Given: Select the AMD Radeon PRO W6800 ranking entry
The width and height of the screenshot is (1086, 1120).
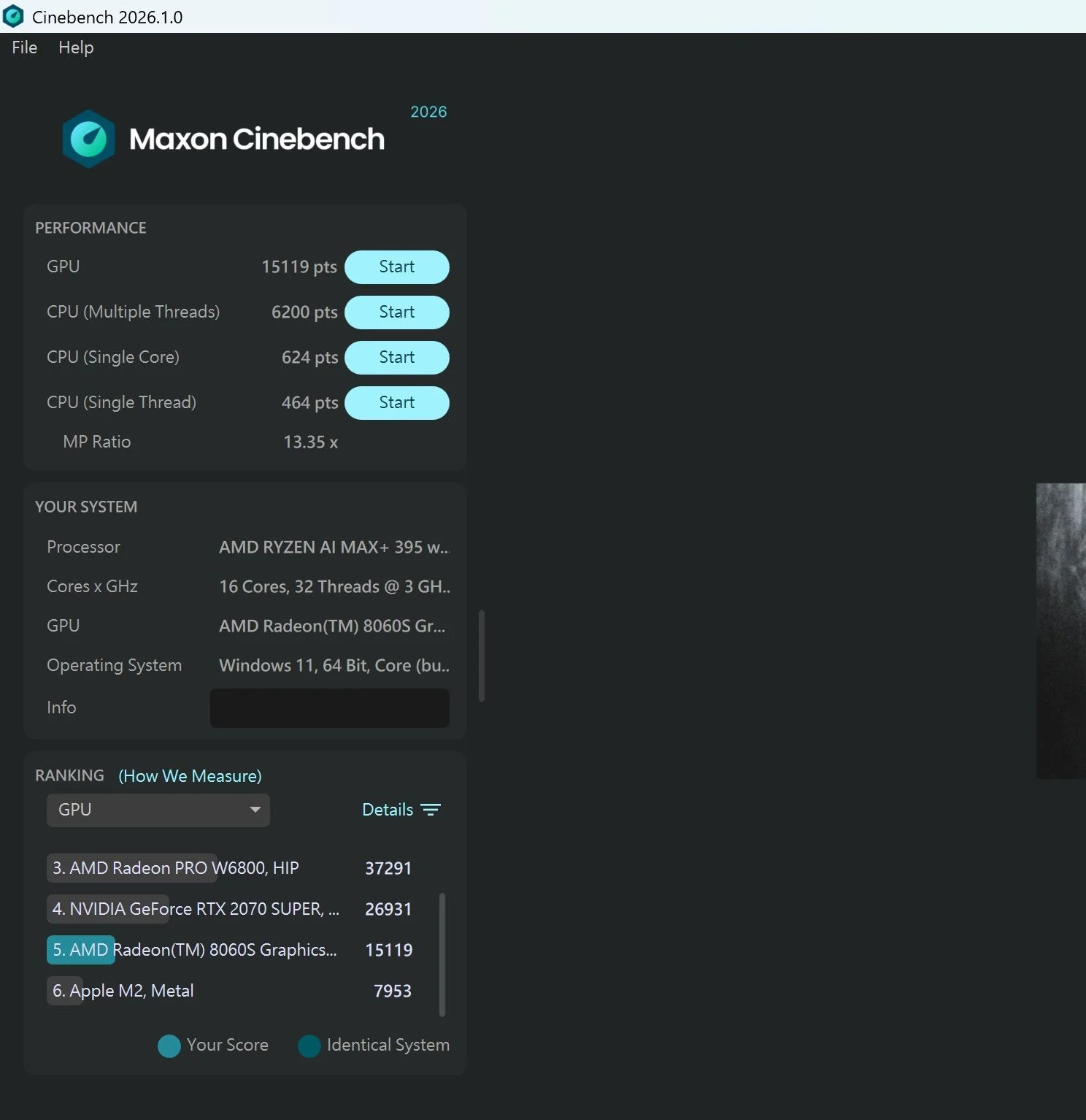Looking at the screenshot, I should pos(175,868).
